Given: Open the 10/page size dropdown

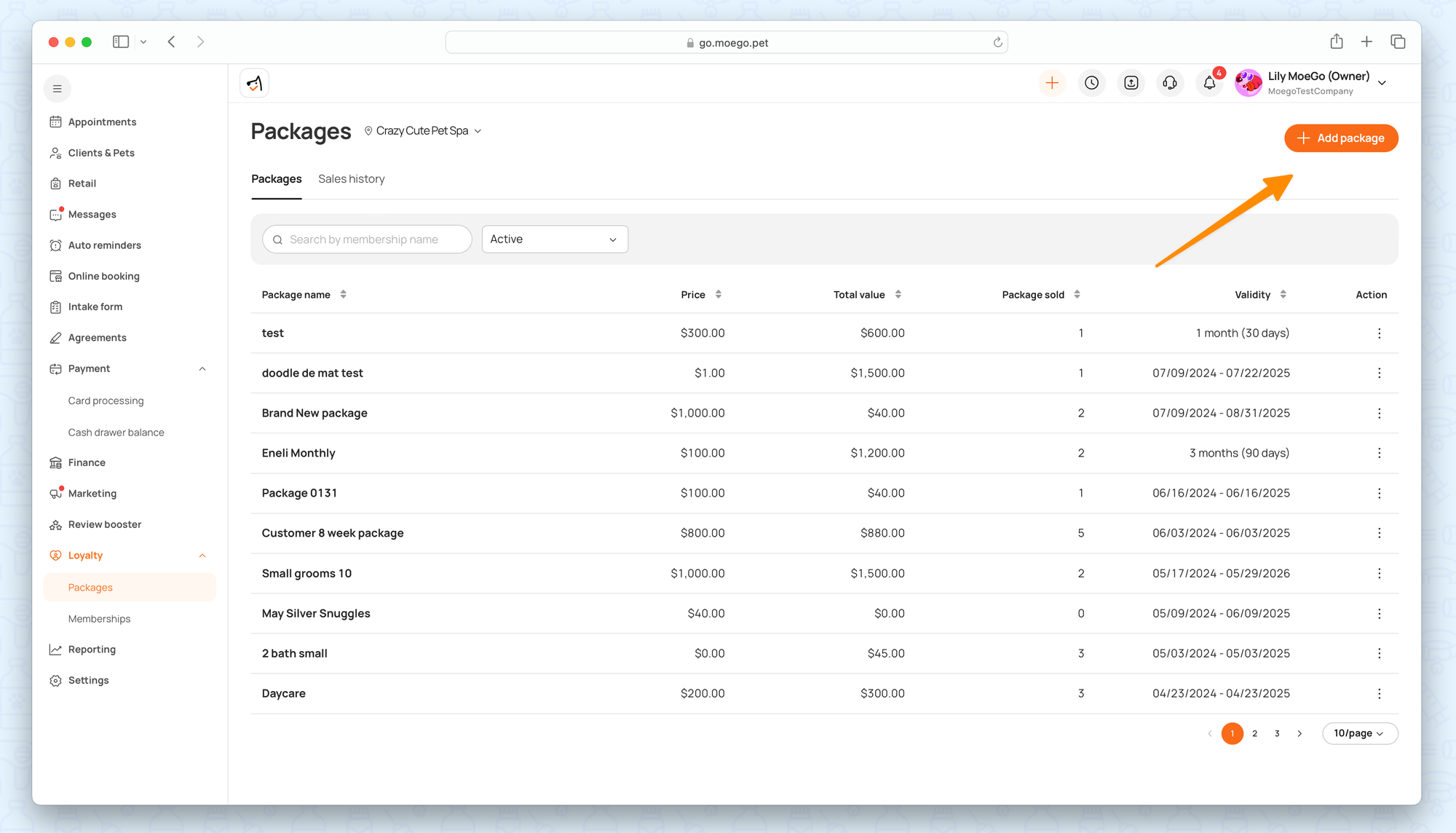Looking at the screenshot, I should [1359, 733].
